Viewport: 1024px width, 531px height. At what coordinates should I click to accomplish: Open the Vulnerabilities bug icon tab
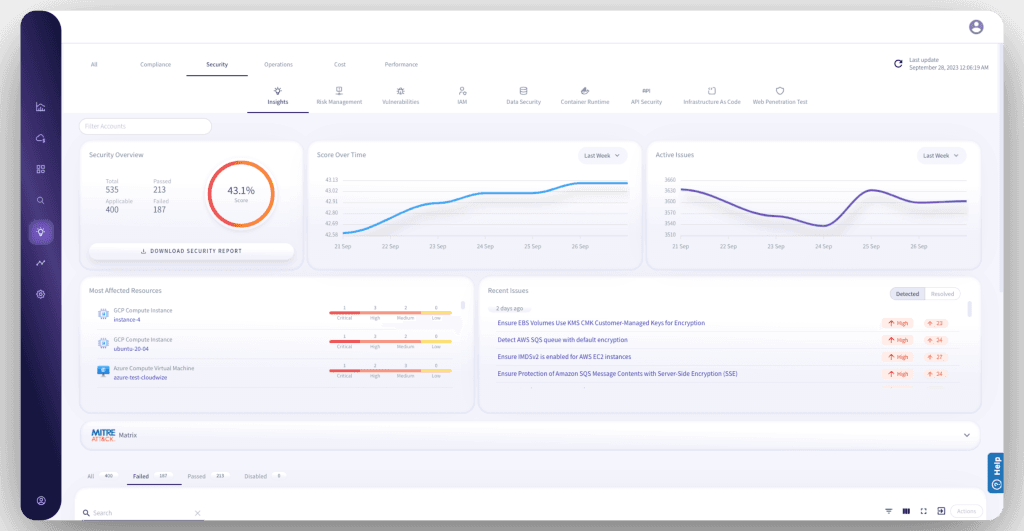(400, 91)
